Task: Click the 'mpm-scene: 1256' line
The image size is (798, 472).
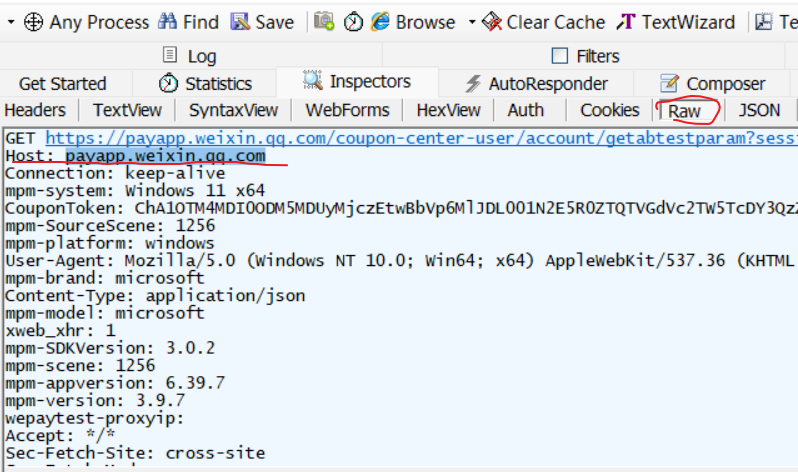Action: point(80,366)
